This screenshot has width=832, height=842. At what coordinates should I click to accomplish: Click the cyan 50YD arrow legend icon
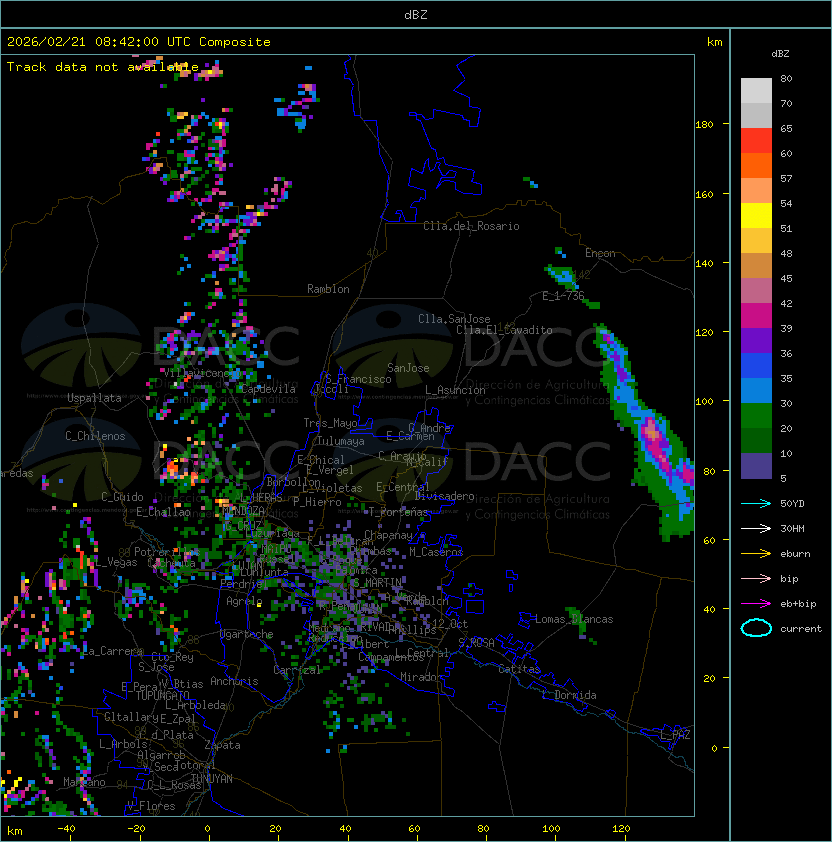756,503
